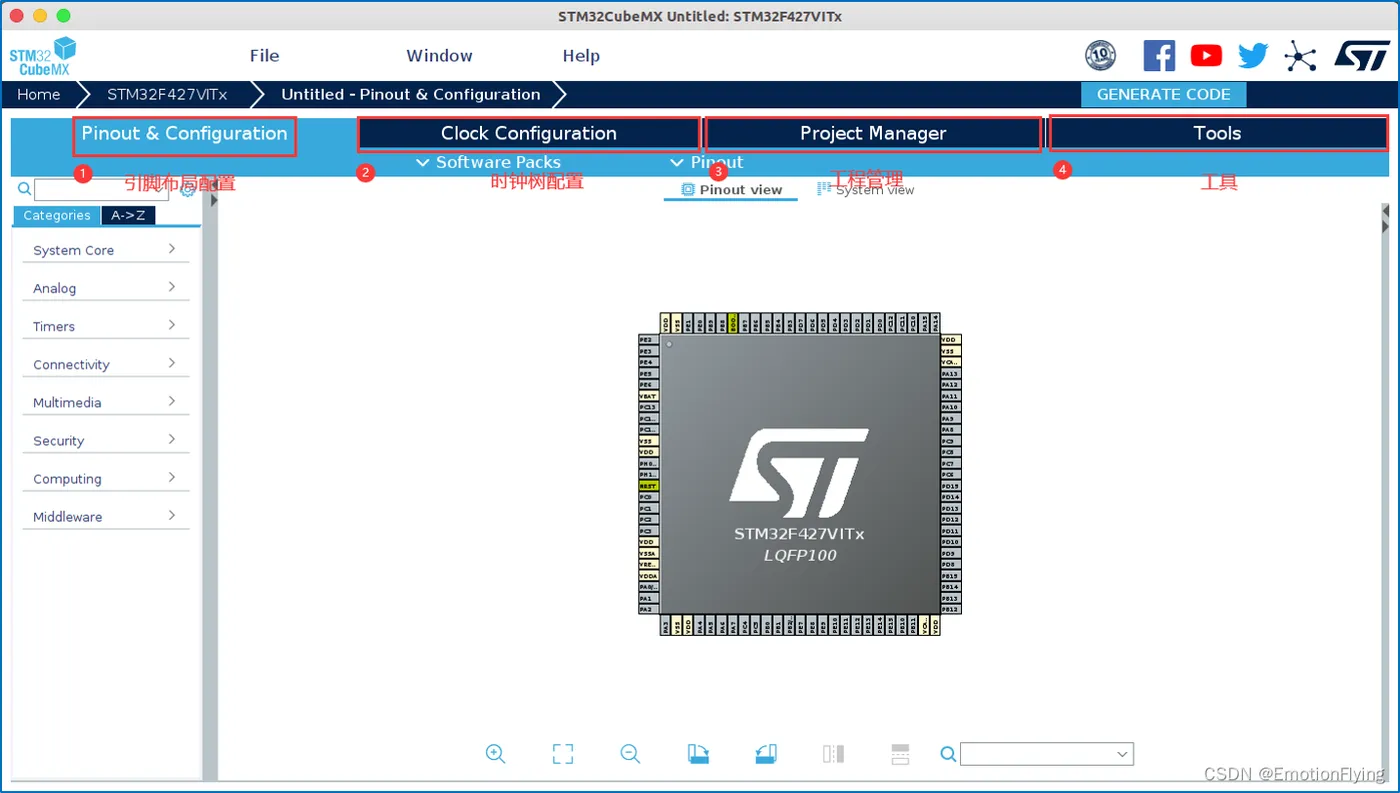1400x793 pixels.
Task: Open the Window menu
Action: click(439, 56)
